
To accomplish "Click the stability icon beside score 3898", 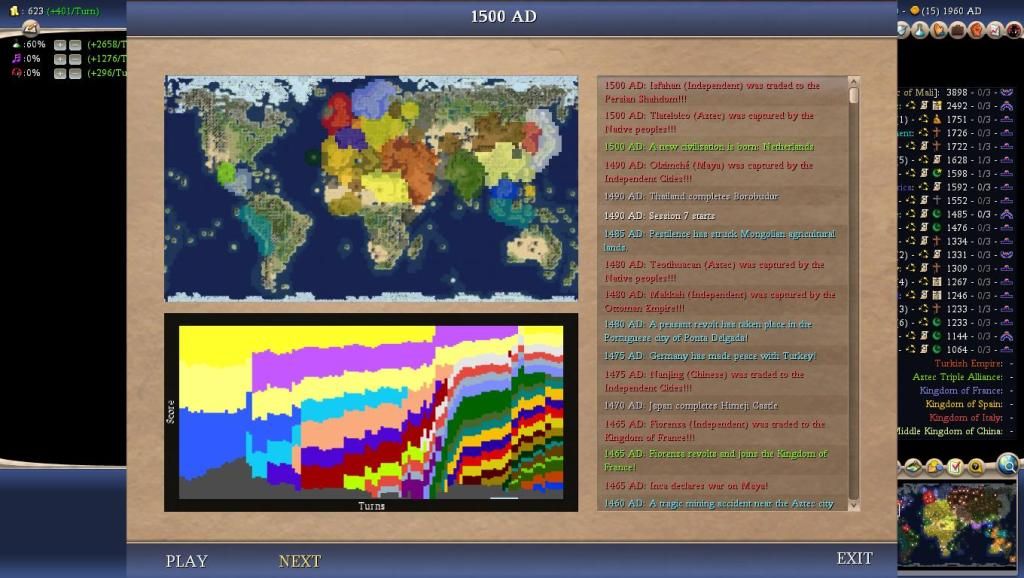I will pos(1006,93).
